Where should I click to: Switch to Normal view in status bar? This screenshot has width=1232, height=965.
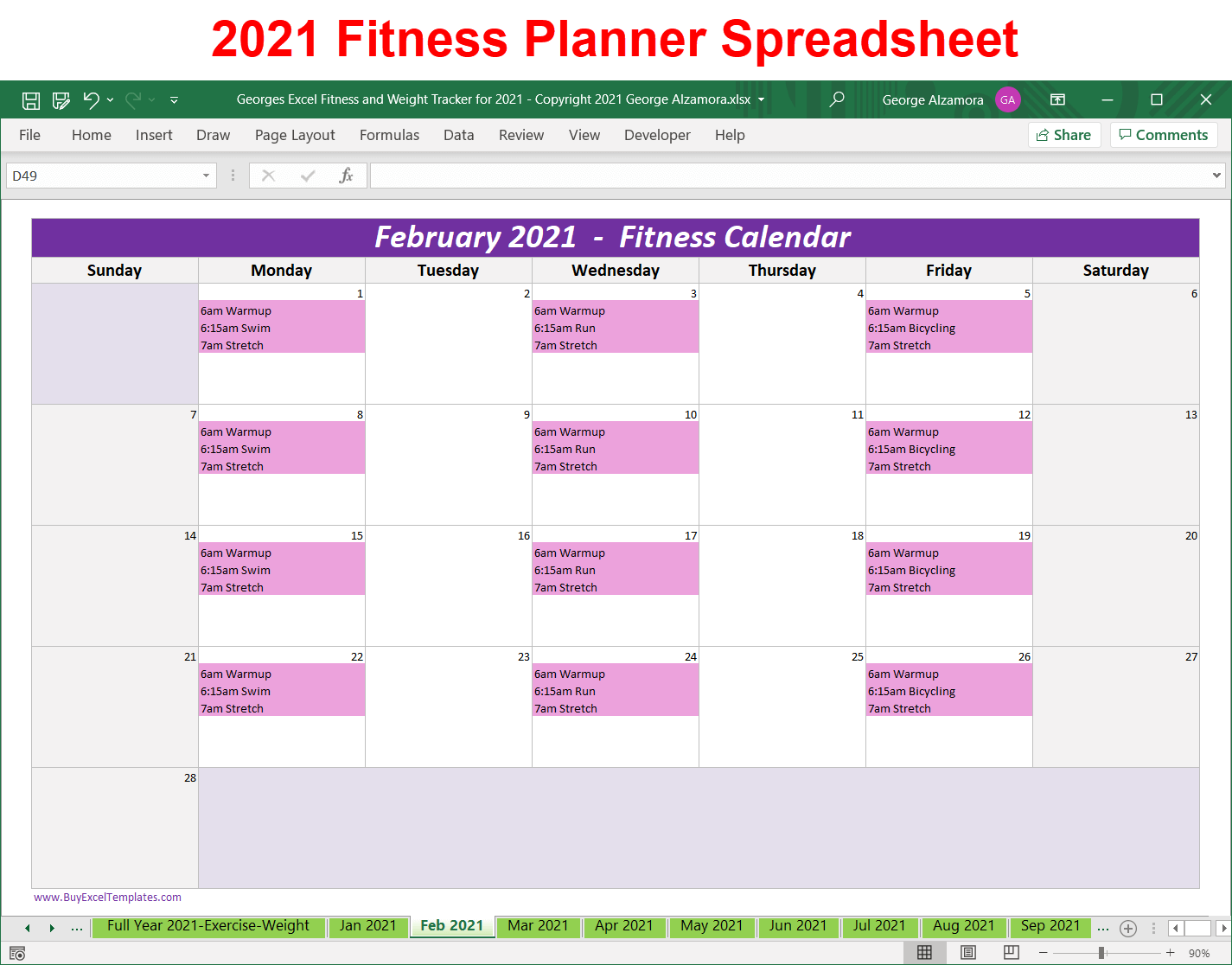924,952
